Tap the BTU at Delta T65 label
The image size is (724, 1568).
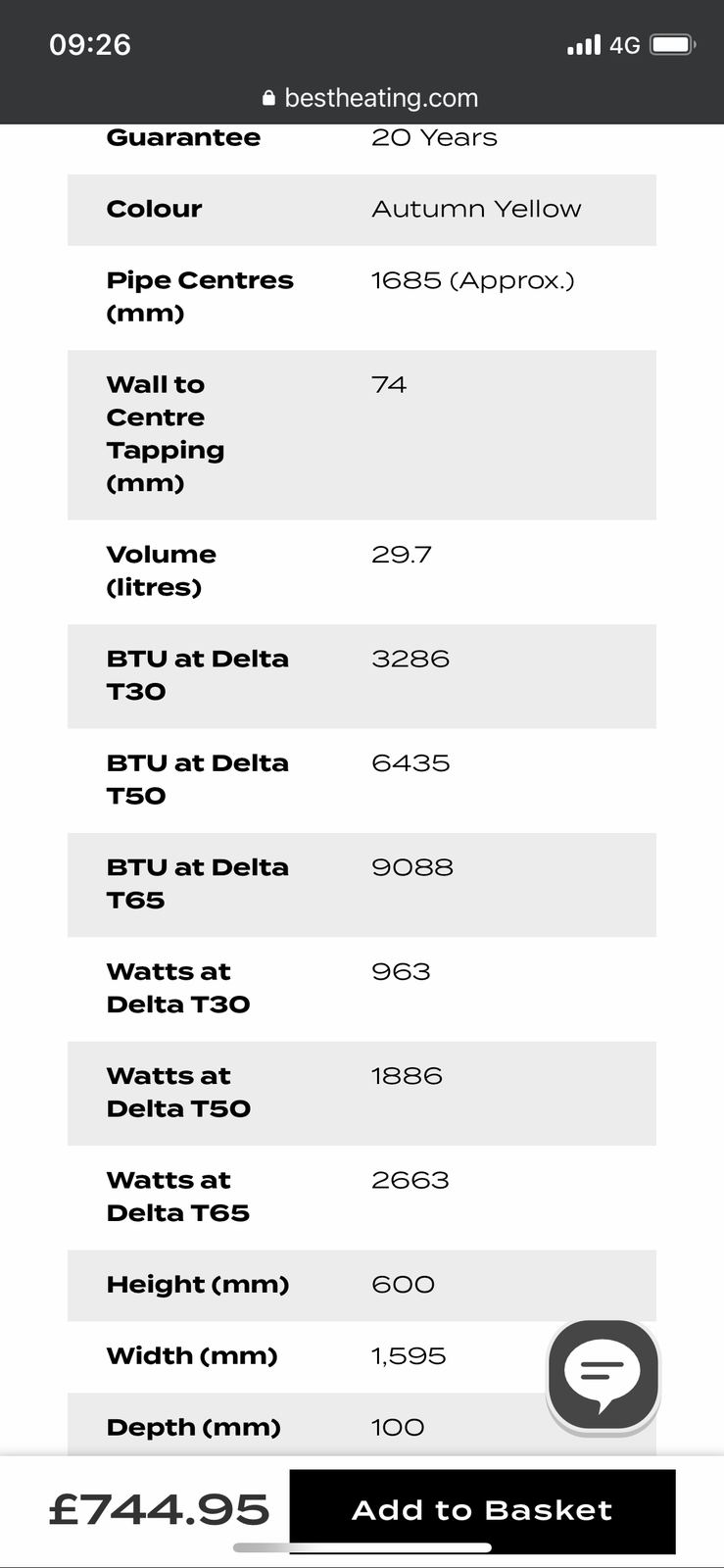pos(198,883)
